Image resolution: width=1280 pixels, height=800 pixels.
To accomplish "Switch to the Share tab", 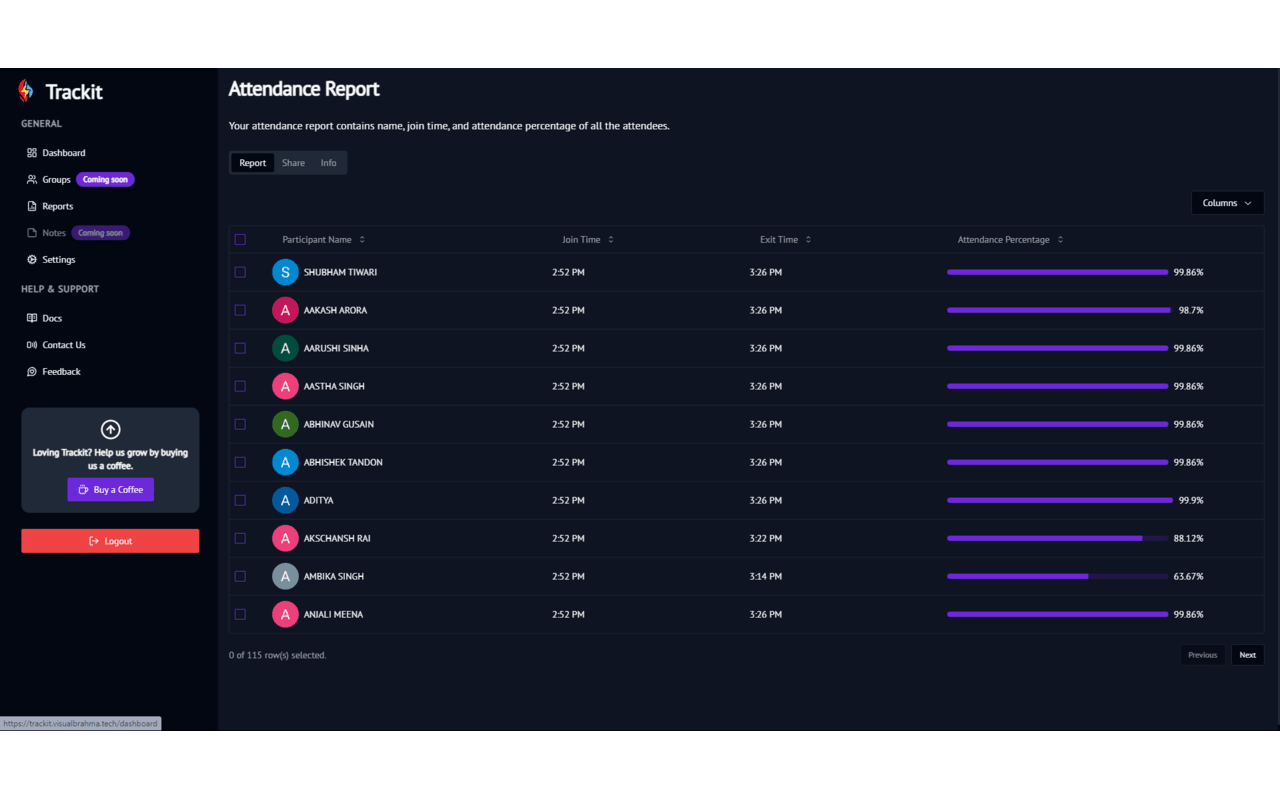I will coord(293,163).
